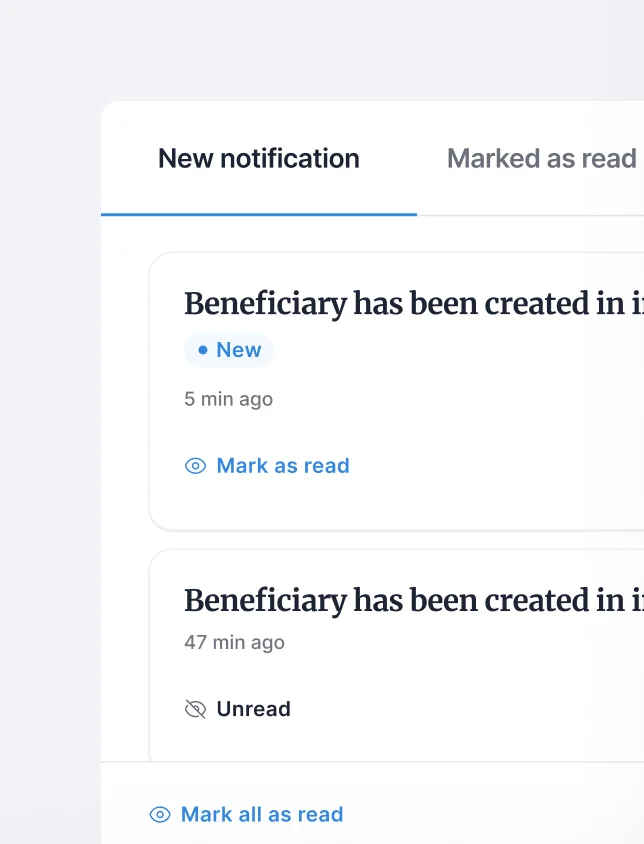Click the "47 min ago" timestamp
The image size is (644, 844).
coord(234,642)
